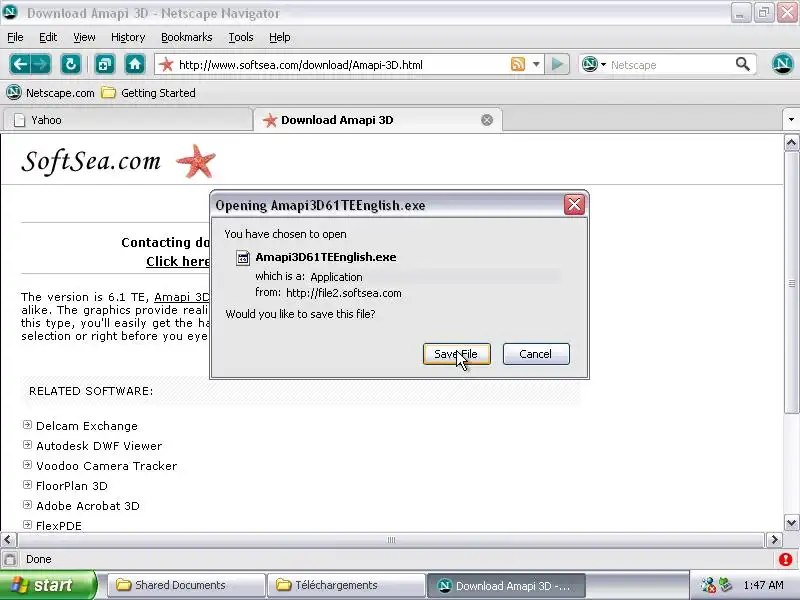Select the Download Amapi 3D tab

(x=378, y=120)
